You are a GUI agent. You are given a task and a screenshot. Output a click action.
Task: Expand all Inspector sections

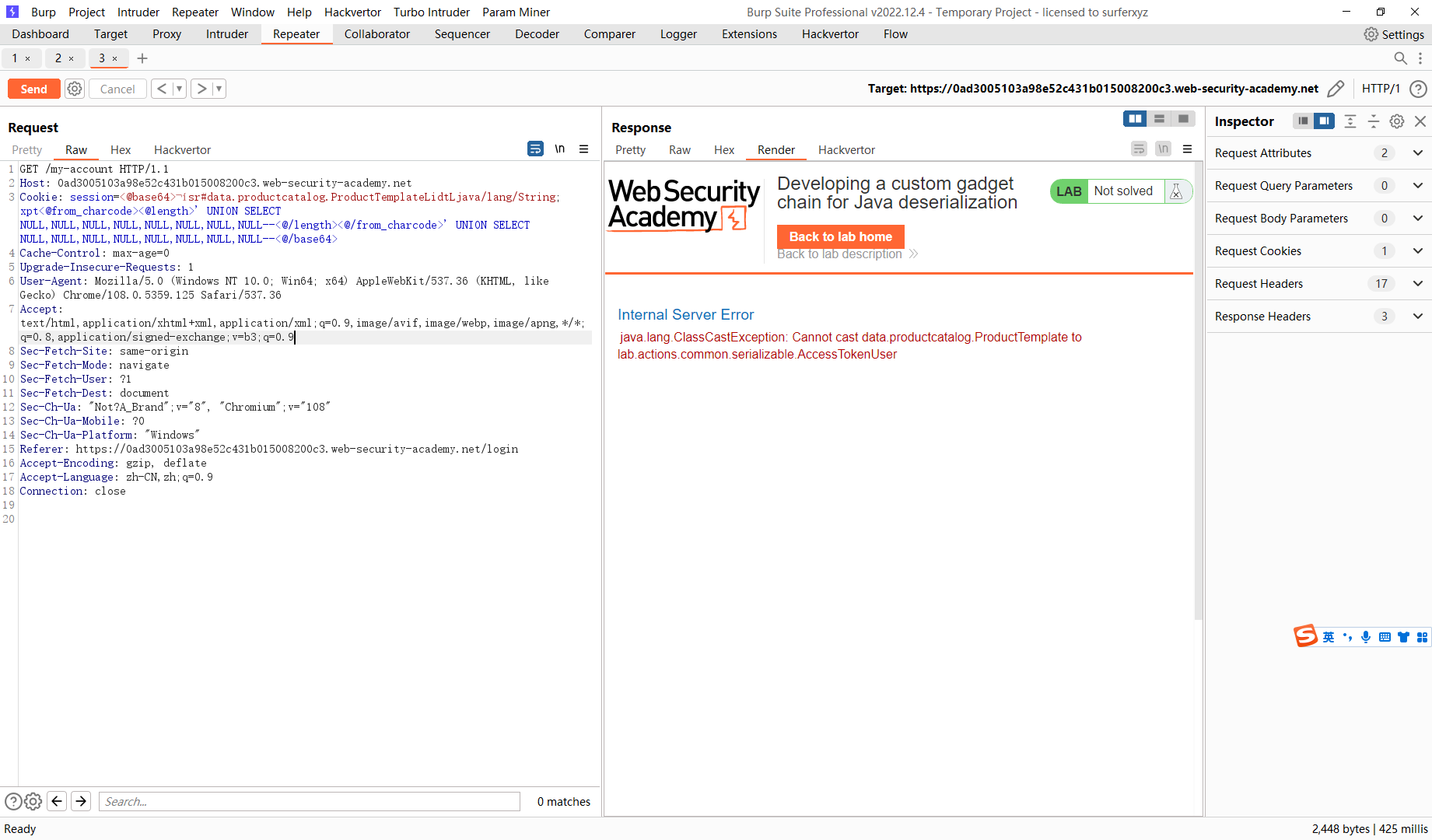point(1350,121)
